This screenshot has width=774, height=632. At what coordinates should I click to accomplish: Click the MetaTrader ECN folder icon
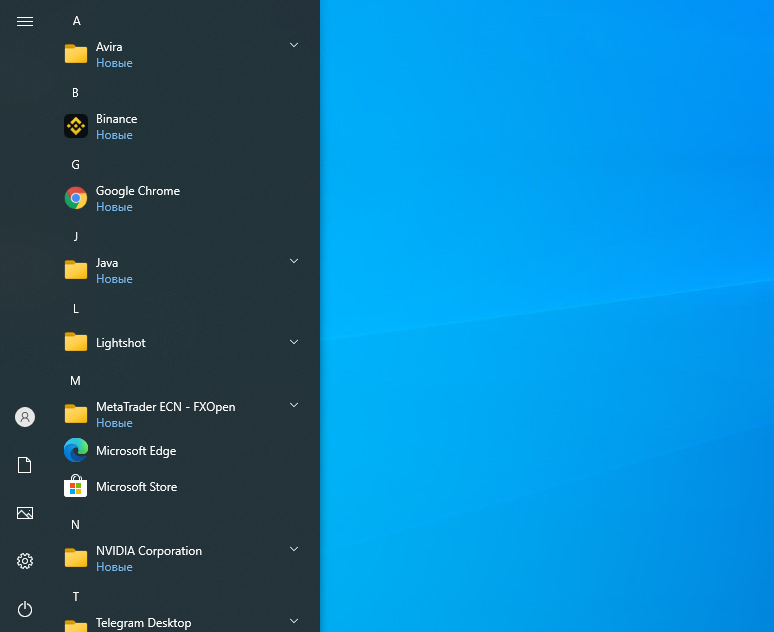point(76,414)
